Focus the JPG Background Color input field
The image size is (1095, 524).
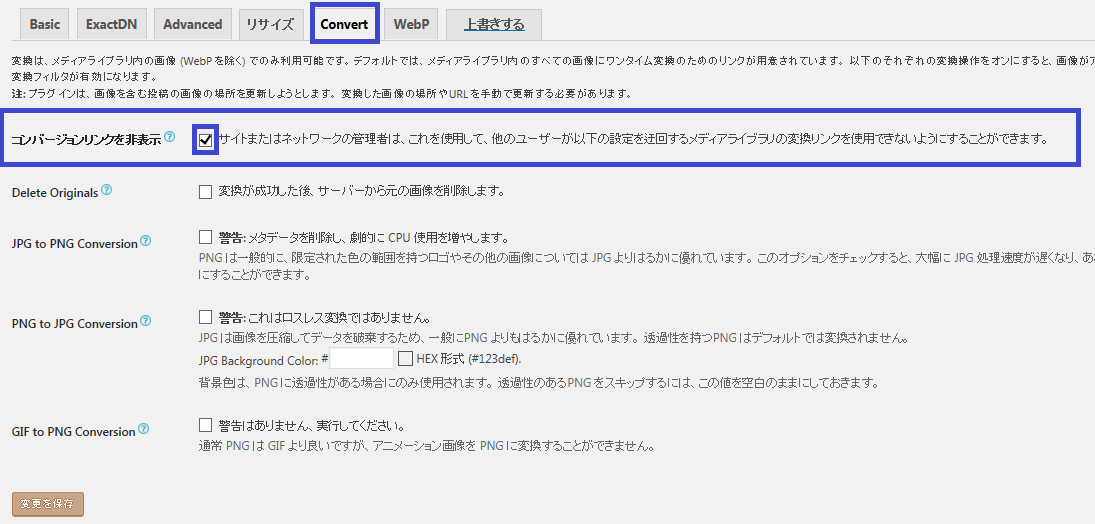pos(361,359)
